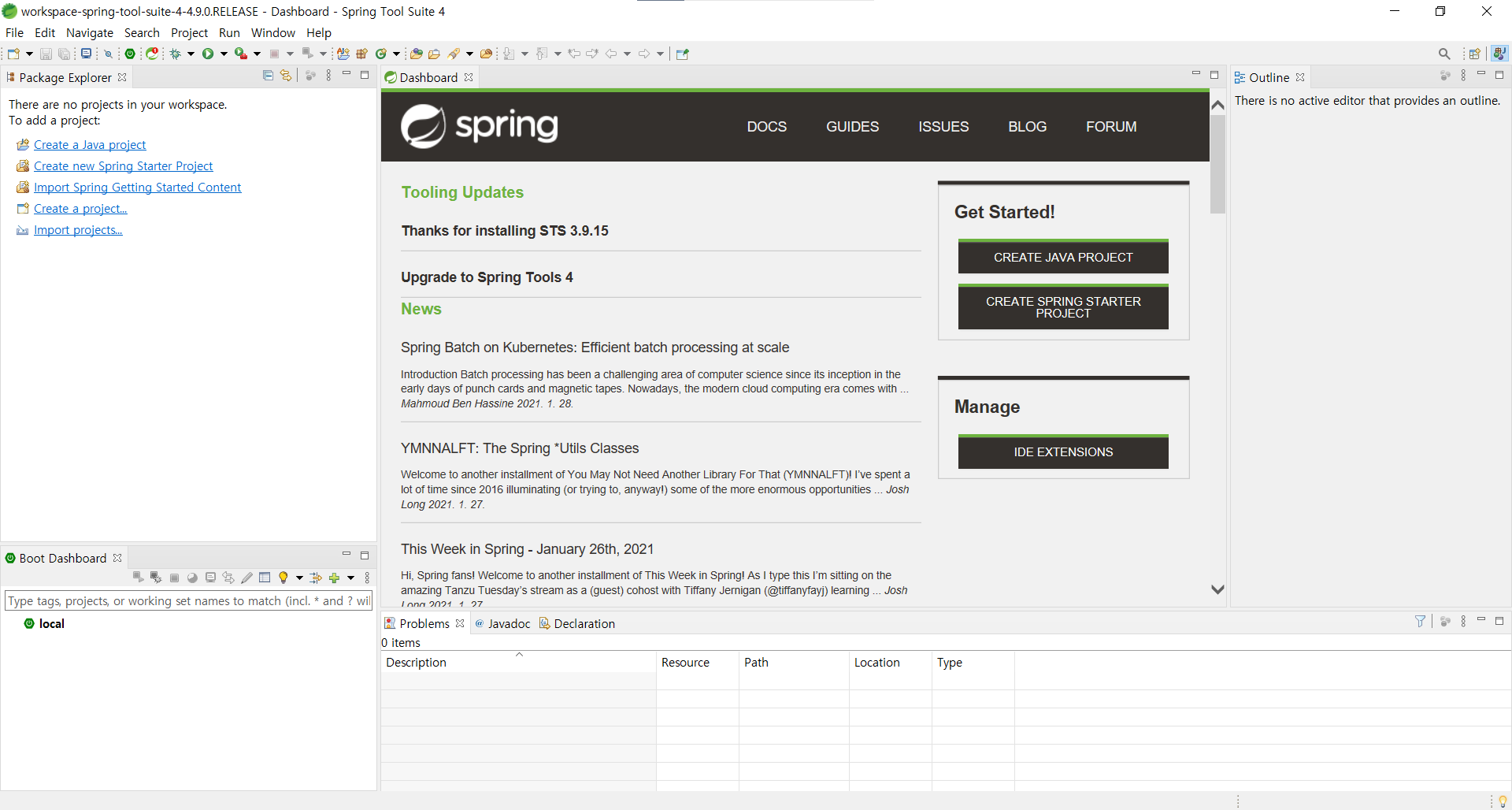This screenshot has width=1512, height=810.
Task: Toggle Link with Editor in Package Explorer
Action: point(286,76)
